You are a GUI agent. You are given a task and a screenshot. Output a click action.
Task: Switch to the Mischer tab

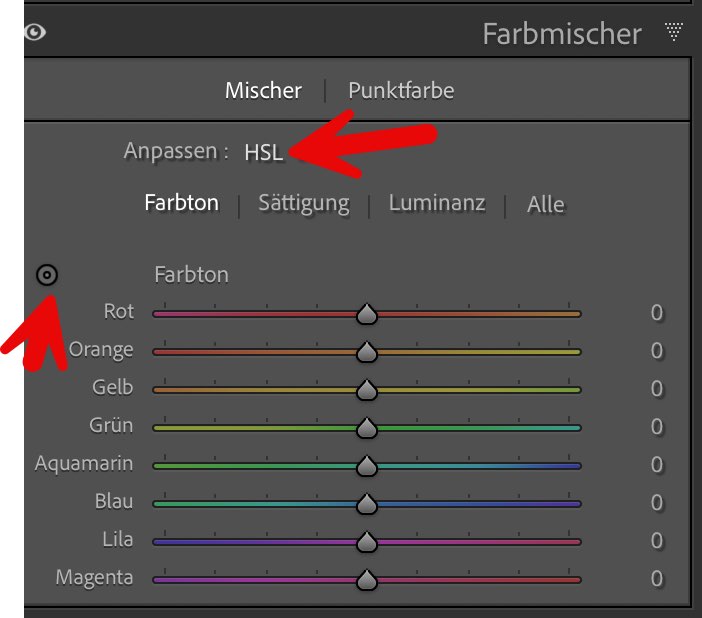[263, 90]
